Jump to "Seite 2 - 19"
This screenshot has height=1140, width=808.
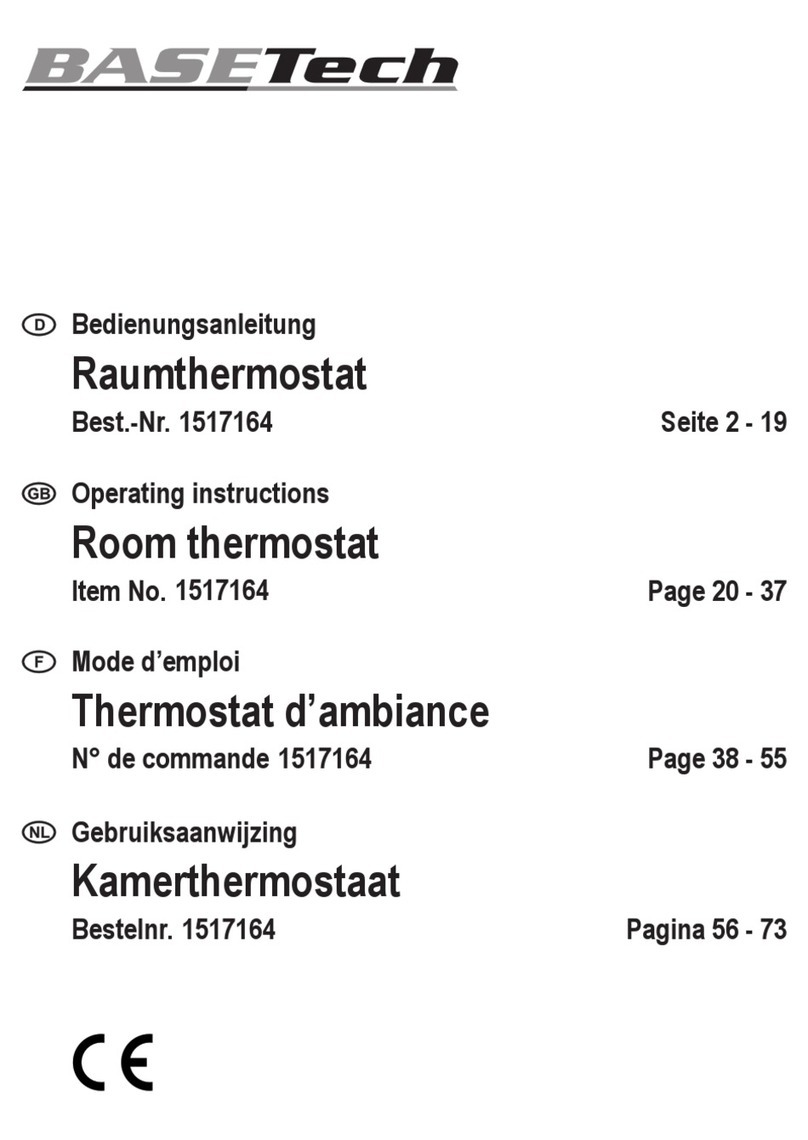723,422
